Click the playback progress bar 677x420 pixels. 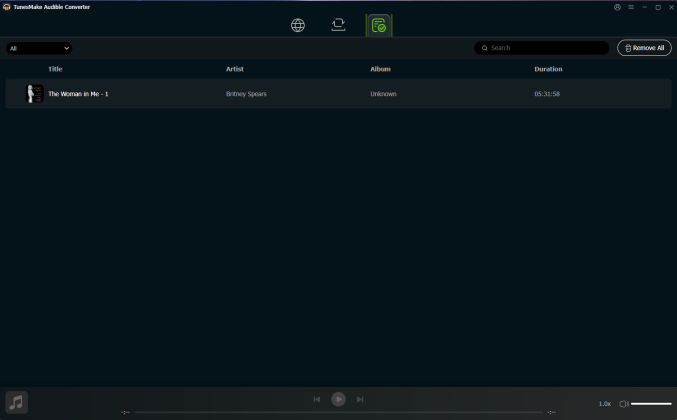(338, 412)
